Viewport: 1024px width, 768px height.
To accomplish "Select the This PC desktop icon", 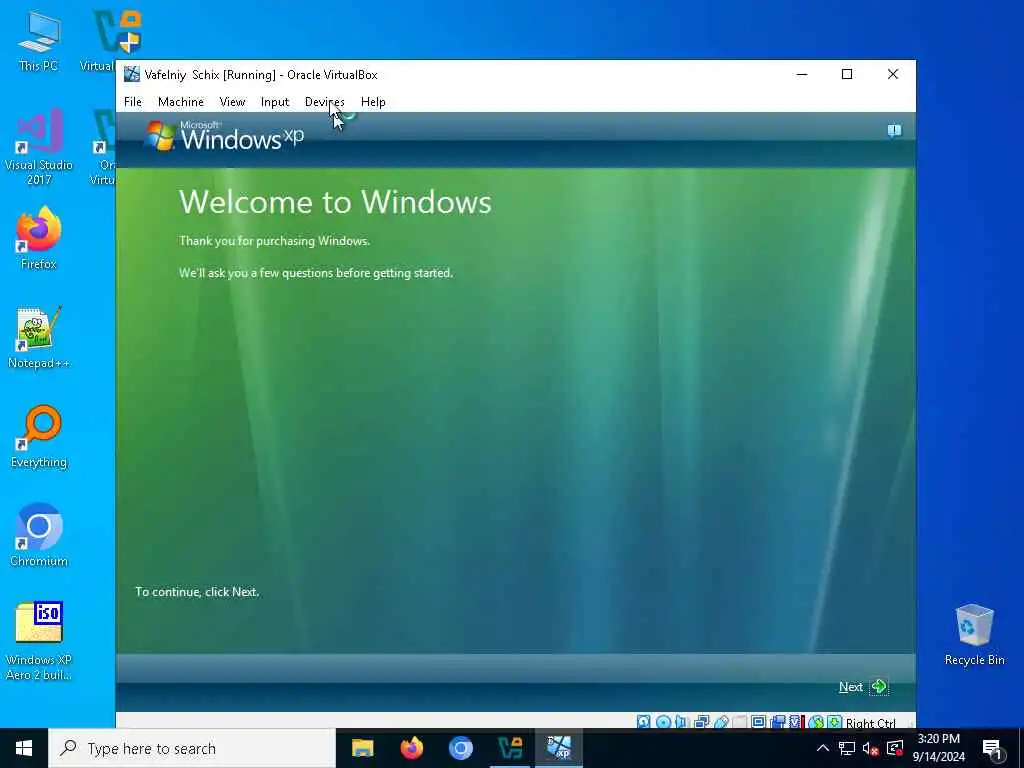I will pos(38,41).
